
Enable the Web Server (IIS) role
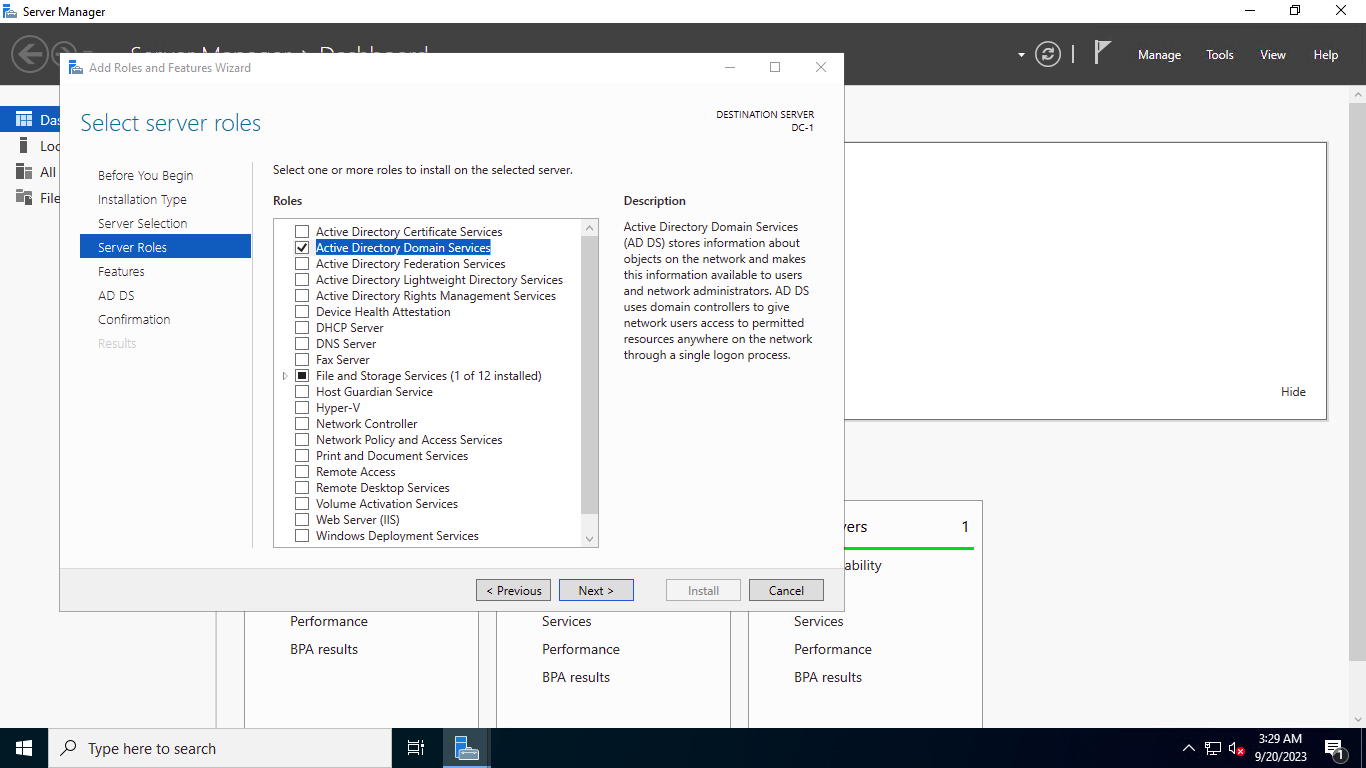[302, 519]
